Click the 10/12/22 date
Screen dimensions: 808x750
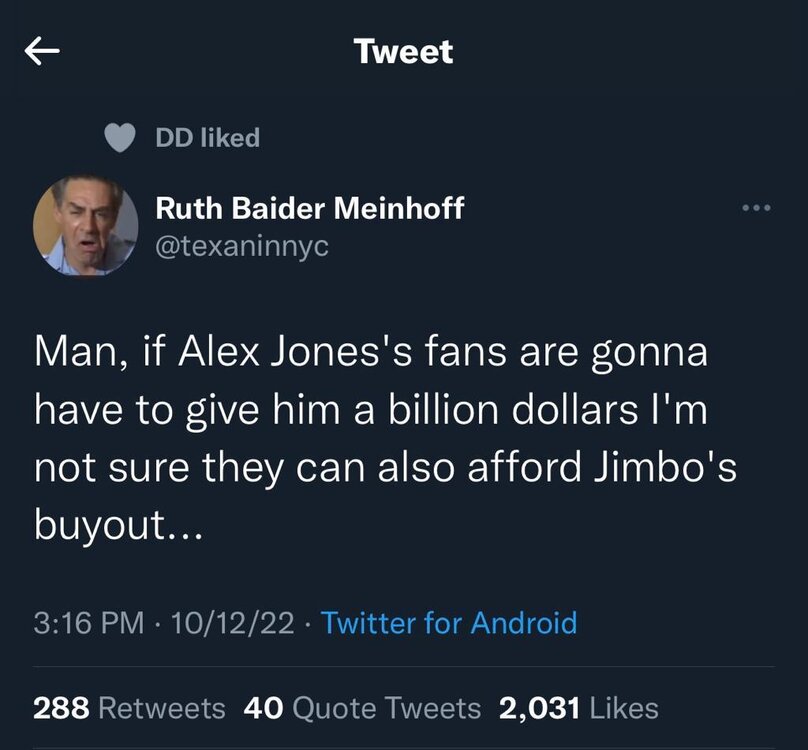click(233, 624)
